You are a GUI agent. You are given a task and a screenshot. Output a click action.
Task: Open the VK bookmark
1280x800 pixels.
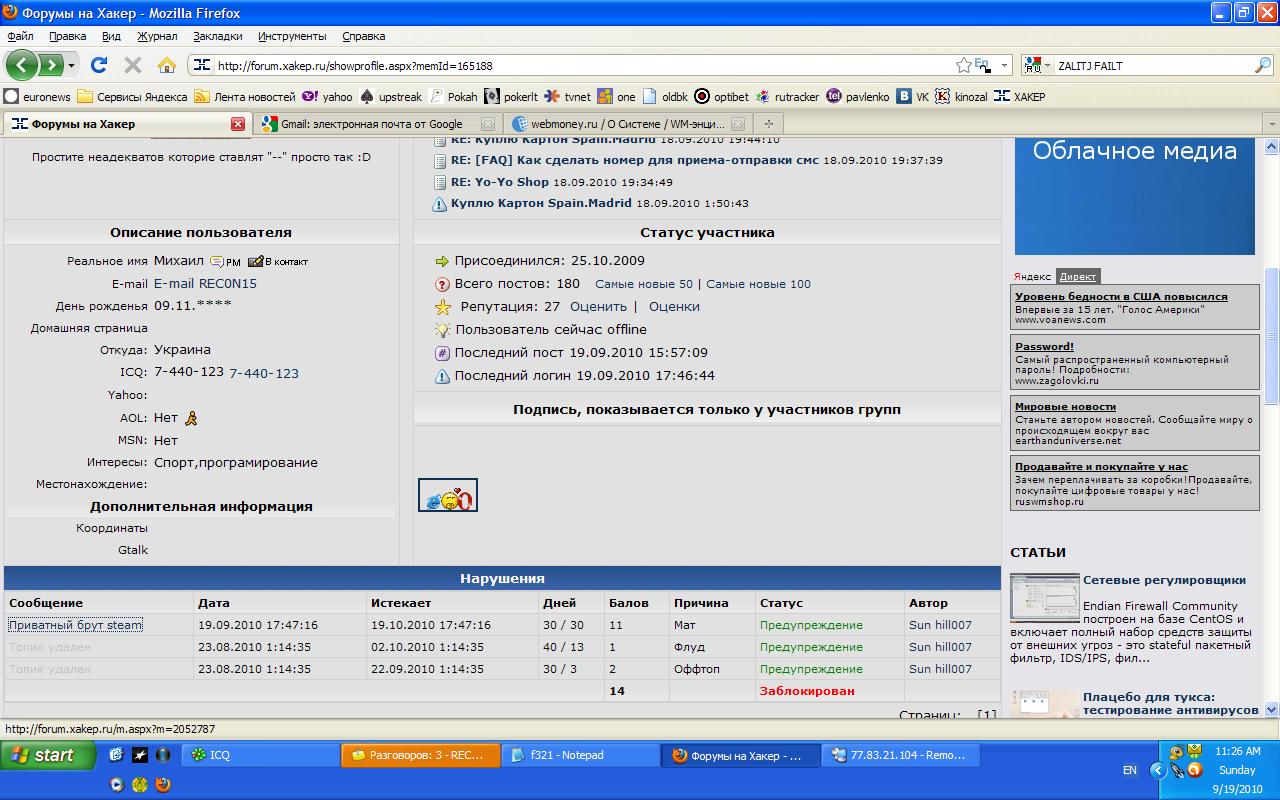913,97
